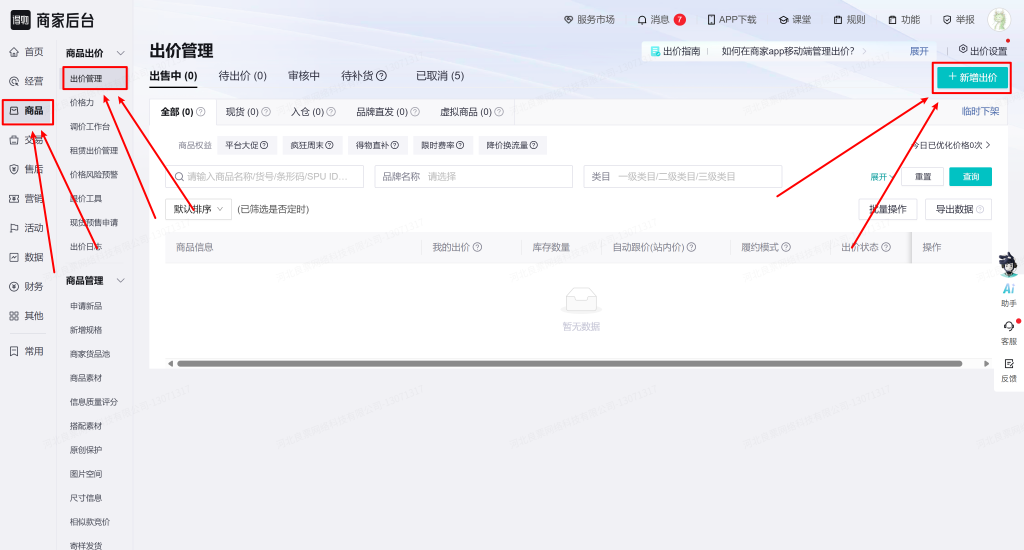Click the 批量操作 button
This screenshot has height=550, width=1024.
click(888, 209)
